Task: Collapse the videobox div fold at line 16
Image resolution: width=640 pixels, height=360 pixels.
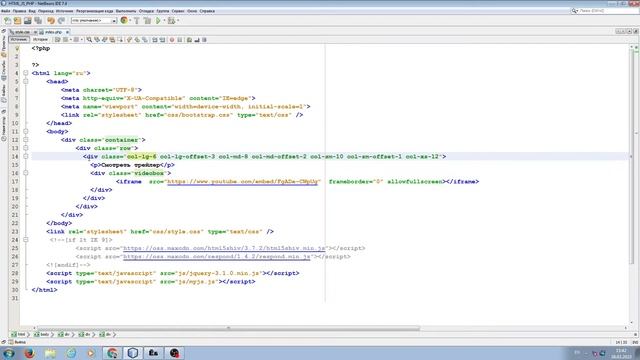Action: [26, 173]
